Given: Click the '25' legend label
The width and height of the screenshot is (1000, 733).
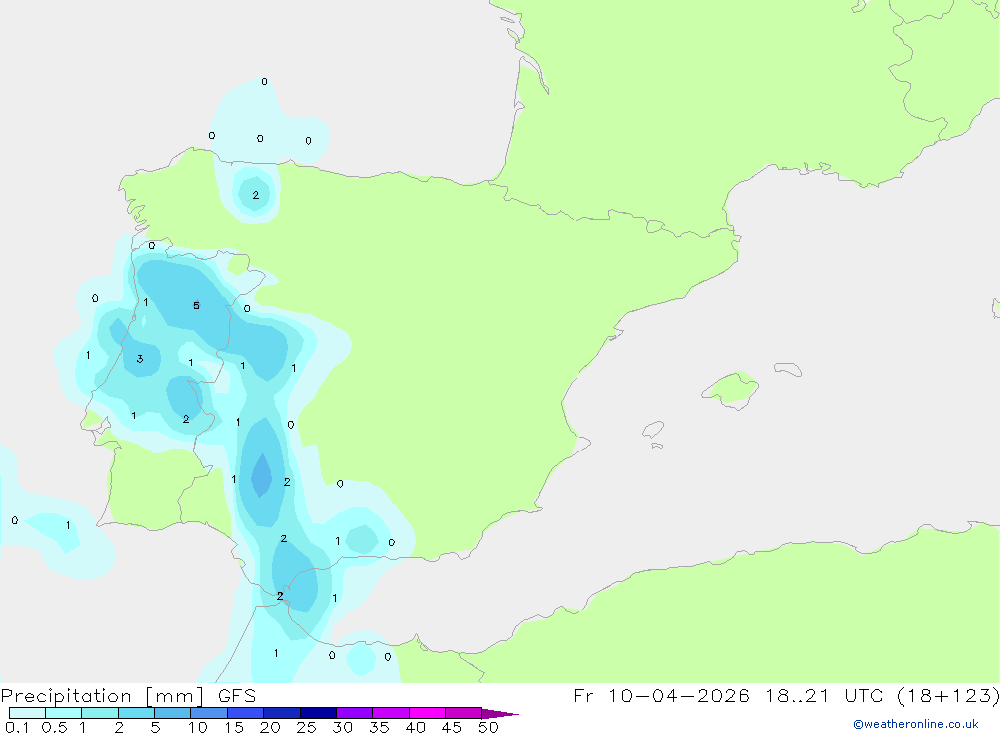Looking at the screenshot, I should click(307, 727).
